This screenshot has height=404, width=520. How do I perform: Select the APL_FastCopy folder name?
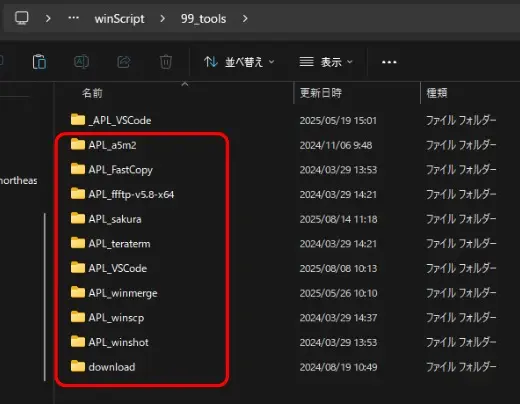pyautogui.click(x=121, y=170)
